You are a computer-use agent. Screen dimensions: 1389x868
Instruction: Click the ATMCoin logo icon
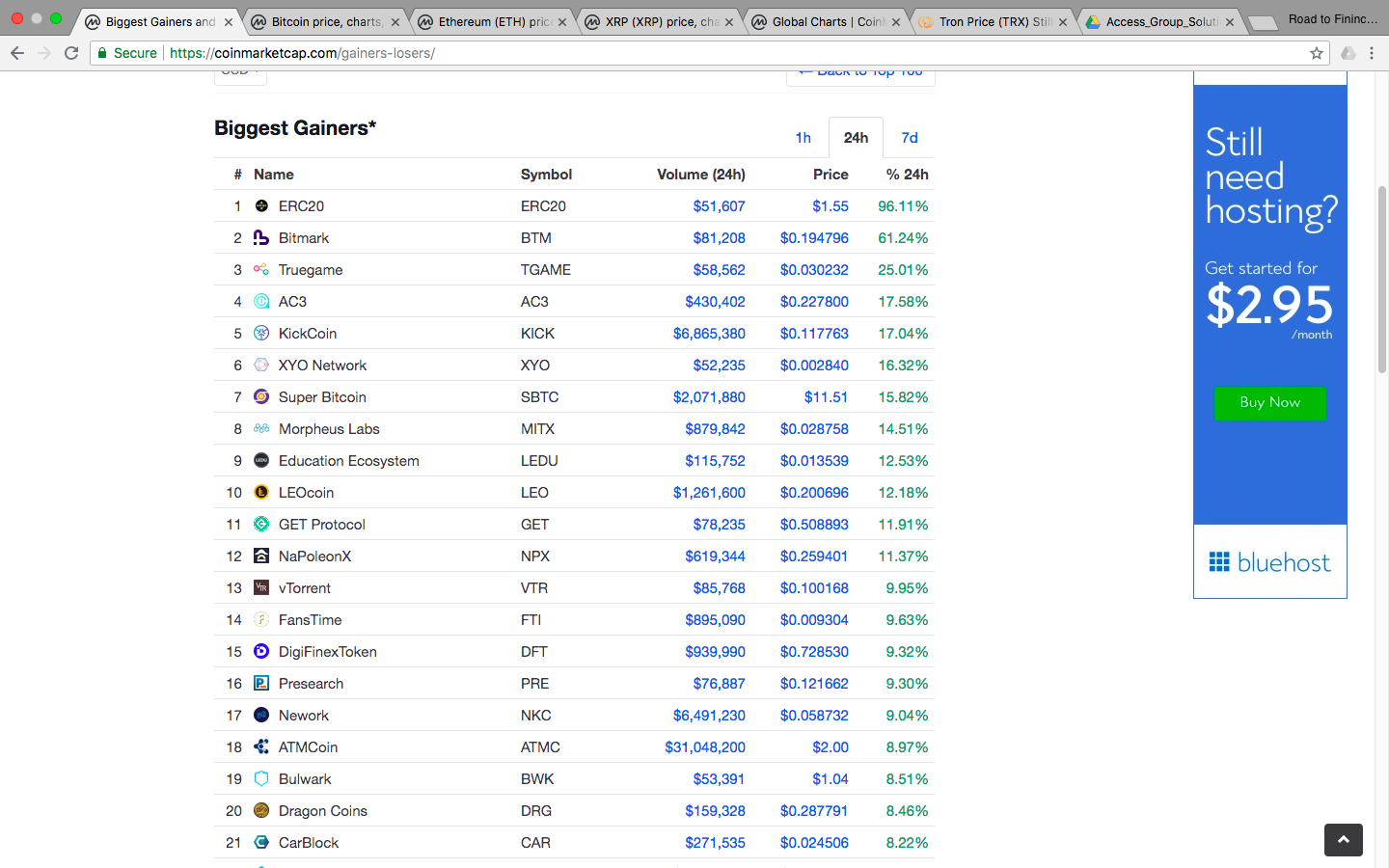coord(261,746)
